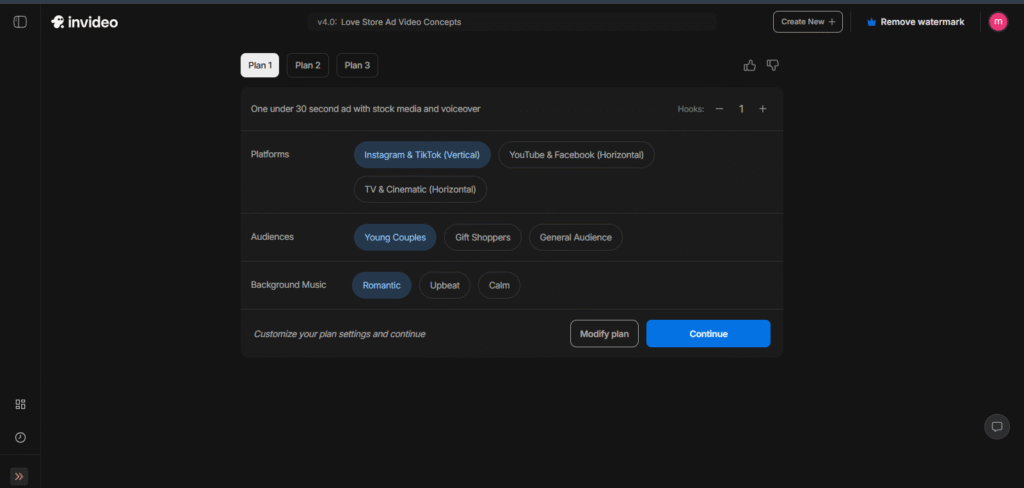
Task: Toggle the left sidebar panel icon
Action: pos(20,22)
